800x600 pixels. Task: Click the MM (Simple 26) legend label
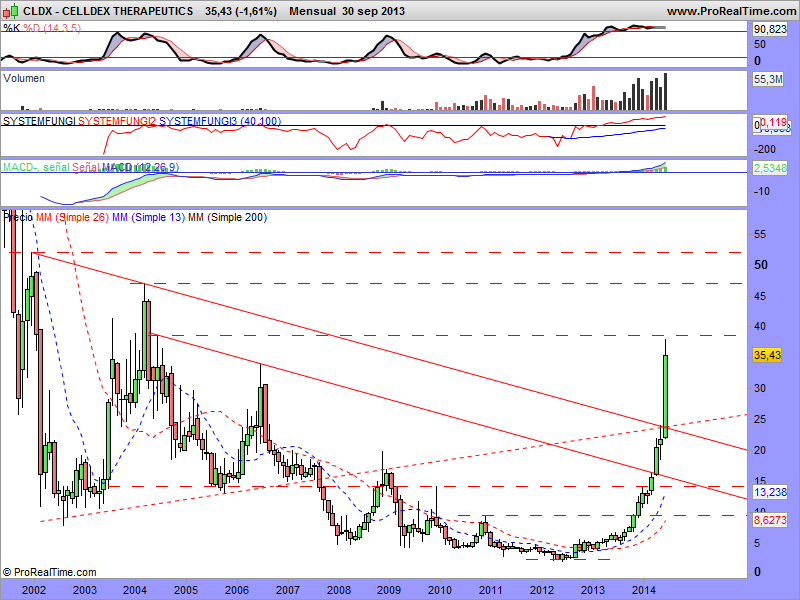(72, 217)
